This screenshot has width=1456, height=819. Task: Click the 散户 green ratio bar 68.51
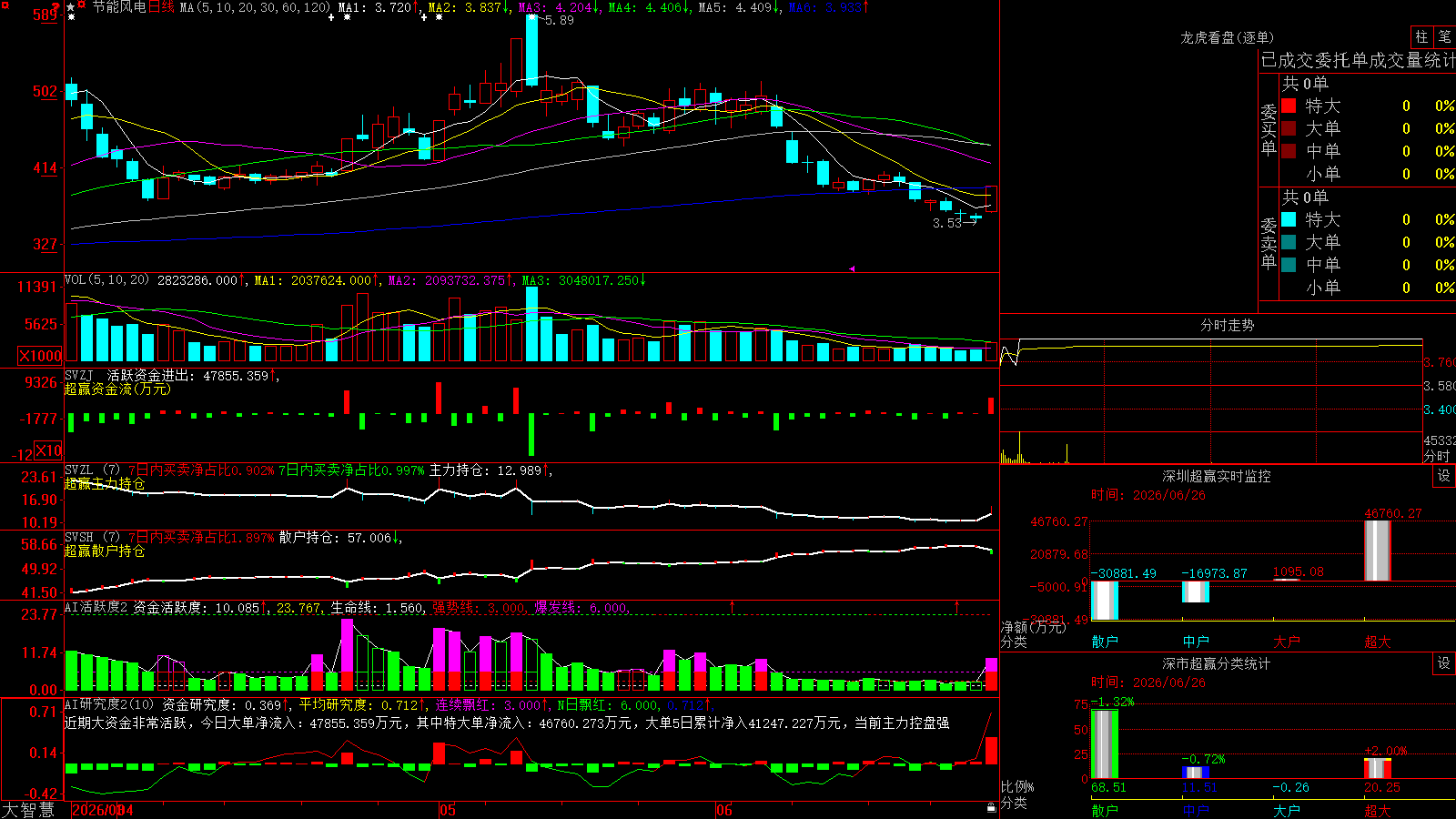1105,744
